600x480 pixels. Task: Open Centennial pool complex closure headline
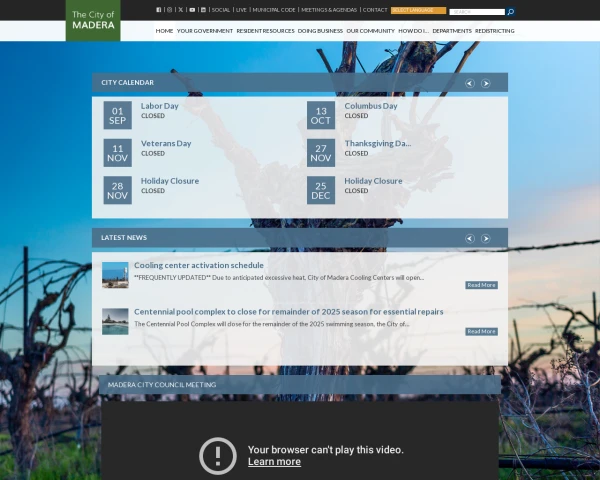pos(289,312)
